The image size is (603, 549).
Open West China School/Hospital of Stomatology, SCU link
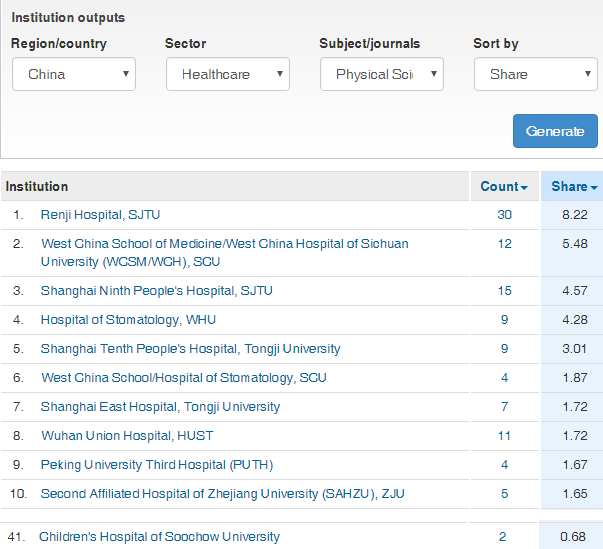tap(183, 378)
